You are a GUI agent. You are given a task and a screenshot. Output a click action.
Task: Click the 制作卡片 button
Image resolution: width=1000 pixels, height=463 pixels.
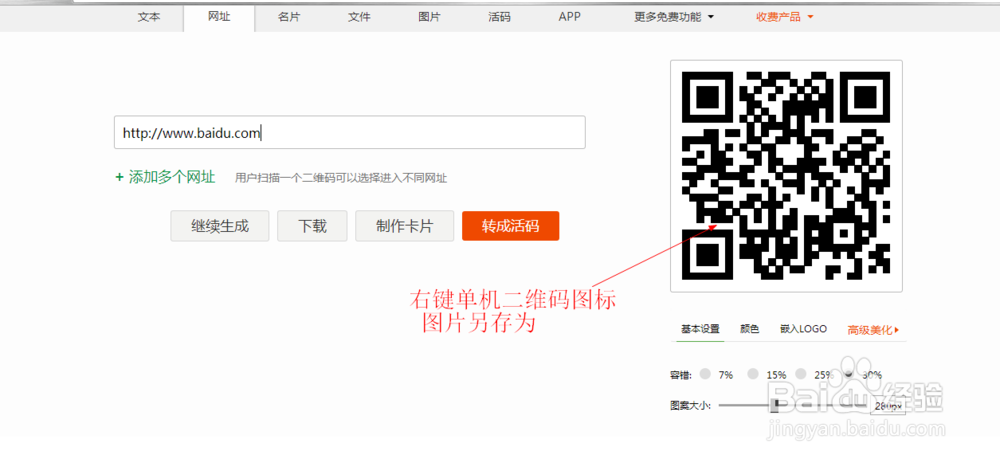(x=404, y=226)
